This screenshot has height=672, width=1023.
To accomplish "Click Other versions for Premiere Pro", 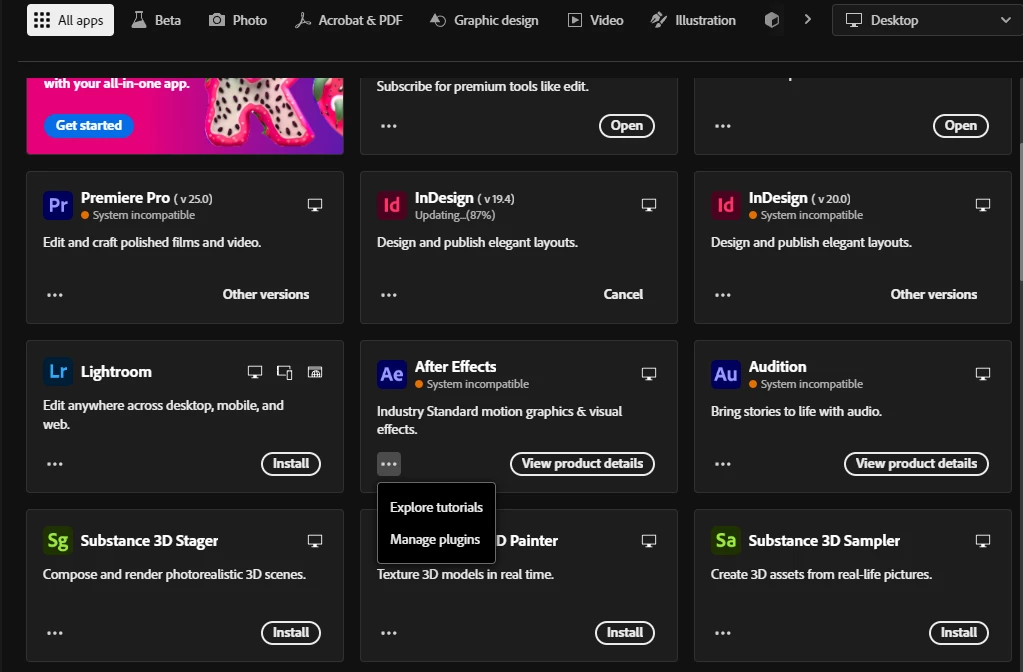I will [266, 294].
